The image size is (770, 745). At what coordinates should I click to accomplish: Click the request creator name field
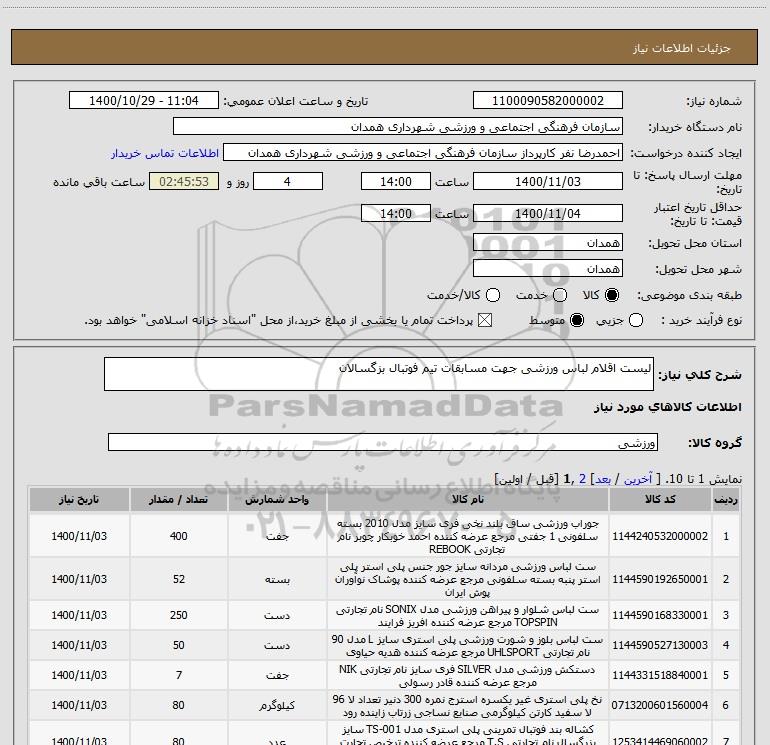[423, 152]
